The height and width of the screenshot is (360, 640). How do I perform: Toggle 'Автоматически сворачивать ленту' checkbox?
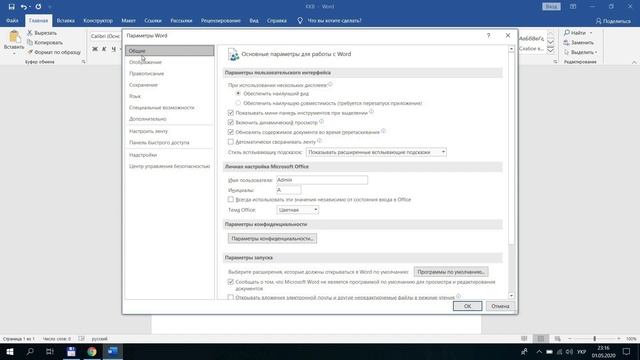[231, 142]
